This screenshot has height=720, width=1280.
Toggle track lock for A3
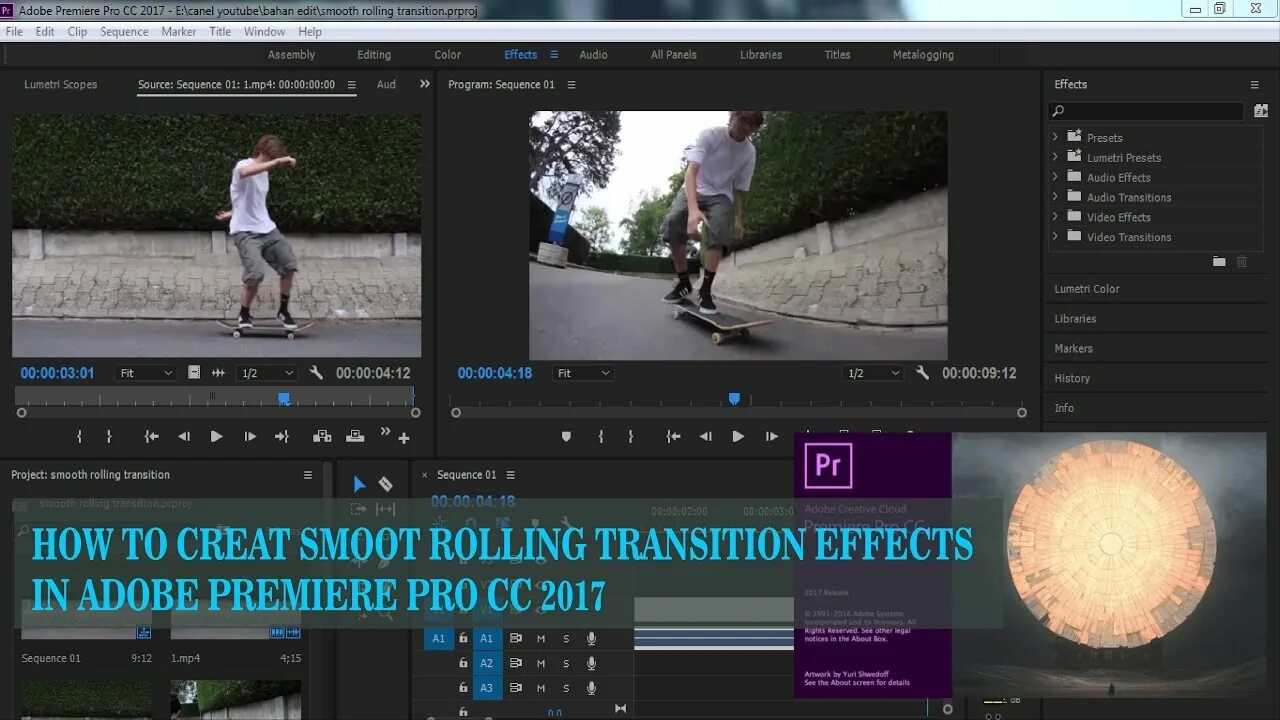click(463, 688)
